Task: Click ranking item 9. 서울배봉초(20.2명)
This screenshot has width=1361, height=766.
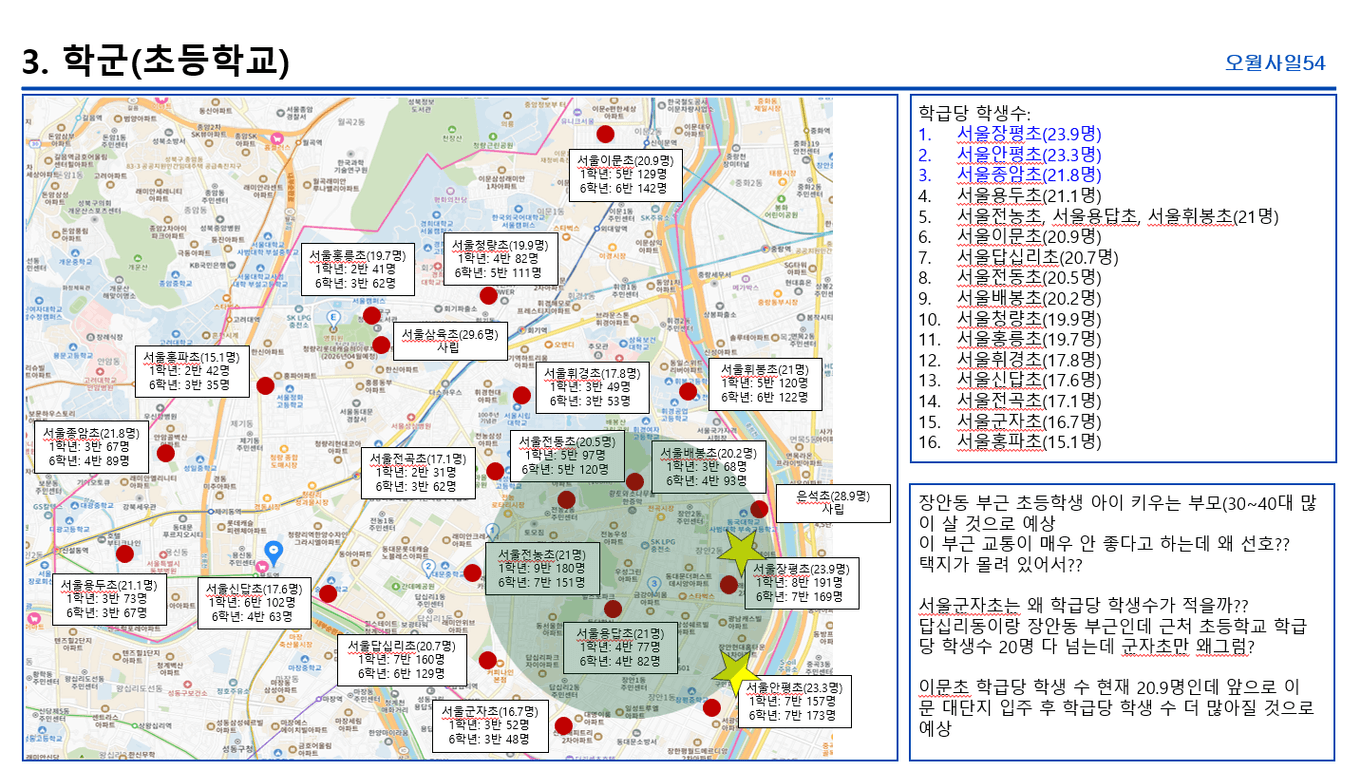Action: coord(1009,297)
